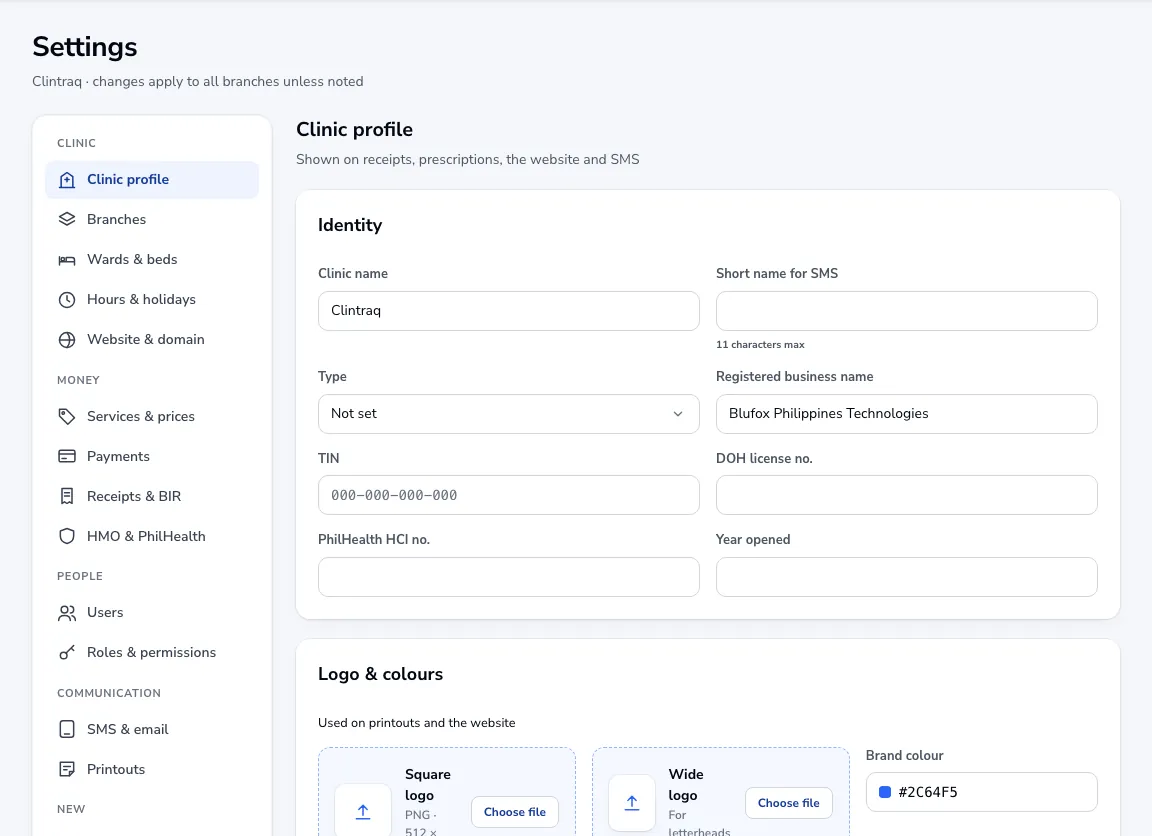This screenshot has width=1152, height=836.
Task: Go to Receipts & BIR
Action: coord(152,497)
